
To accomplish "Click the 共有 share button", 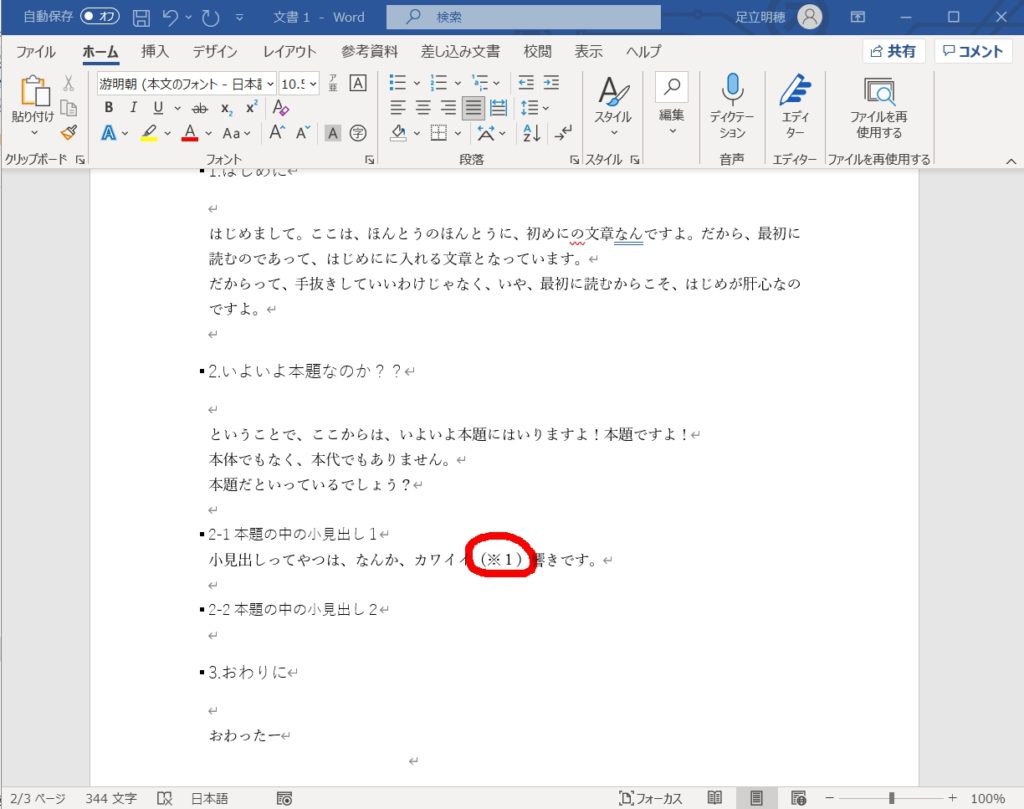I will pyautogui.click(x=893, y=51).
